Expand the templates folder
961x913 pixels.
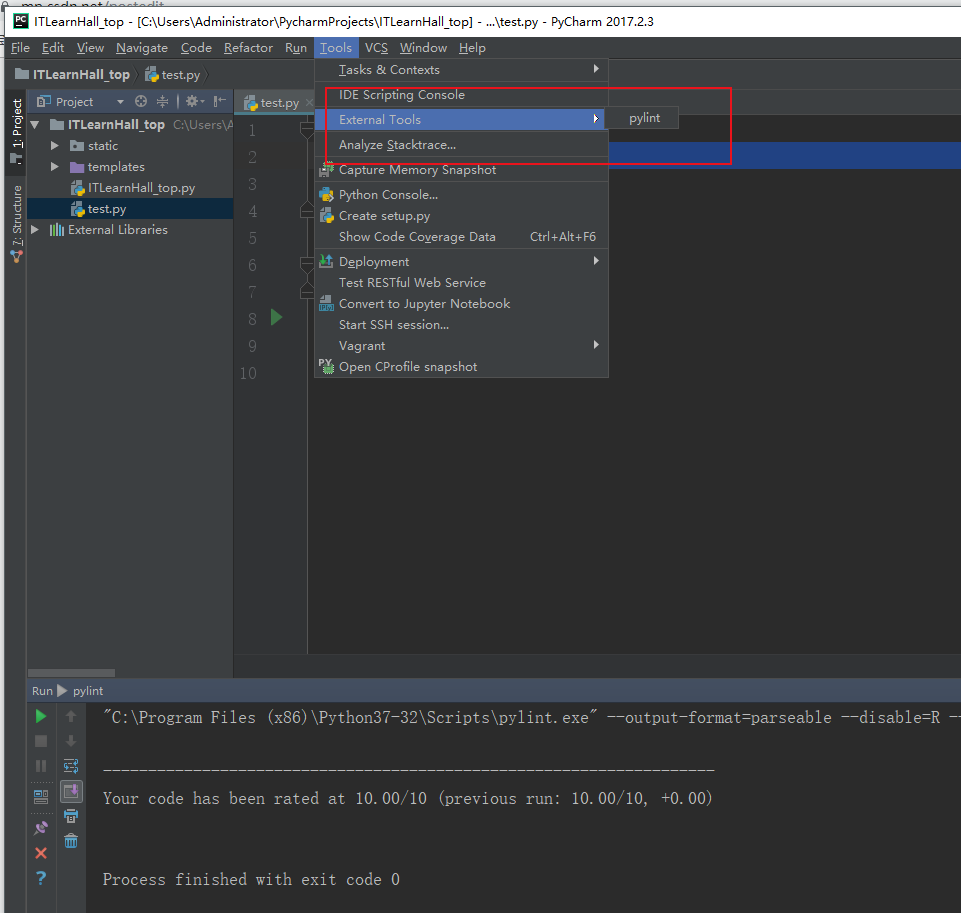[55, 167]
